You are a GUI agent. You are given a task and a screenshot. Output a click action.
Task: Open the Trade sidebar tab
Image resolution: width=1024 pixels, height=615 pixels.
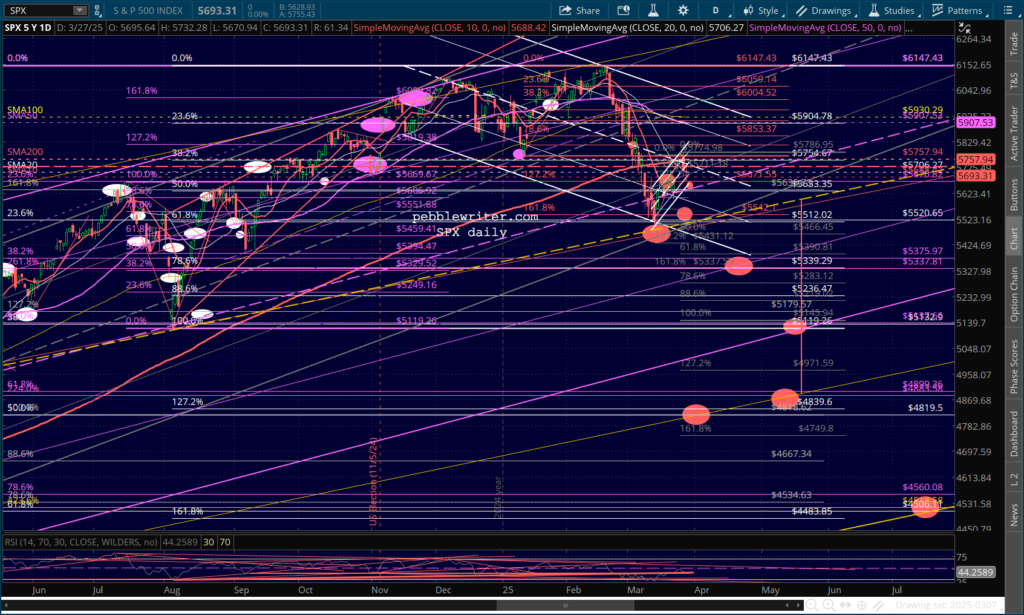click(x=1014, y=42)
